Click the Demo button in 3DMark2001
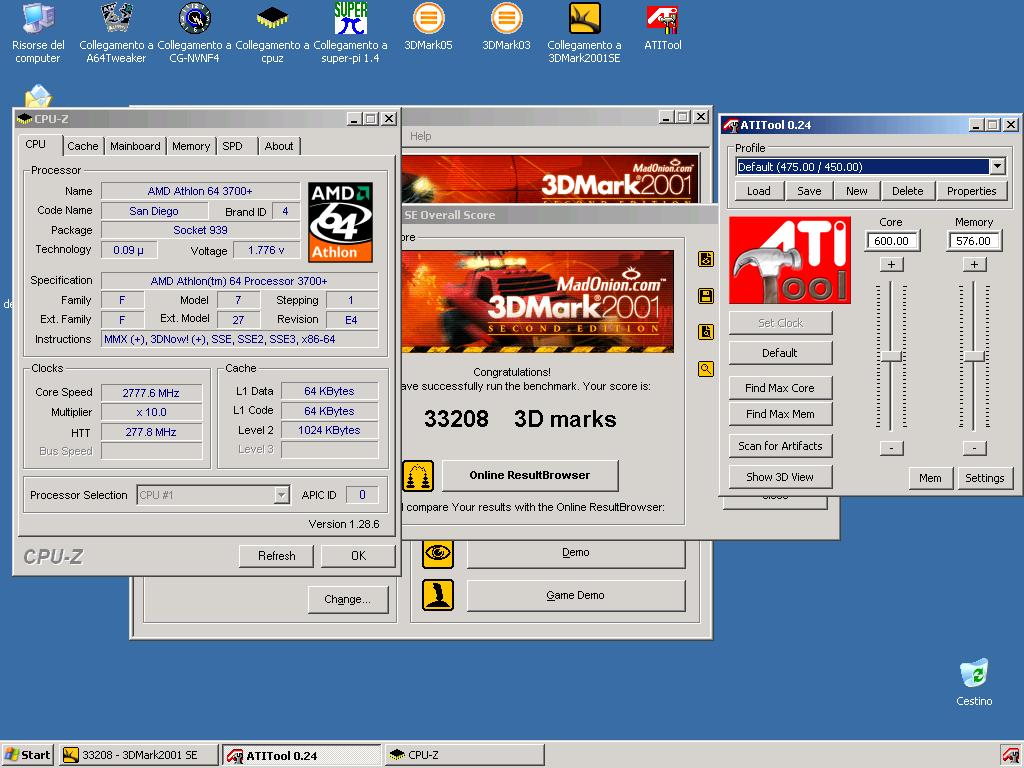1024x768 pixels. [x=575, y=552]
